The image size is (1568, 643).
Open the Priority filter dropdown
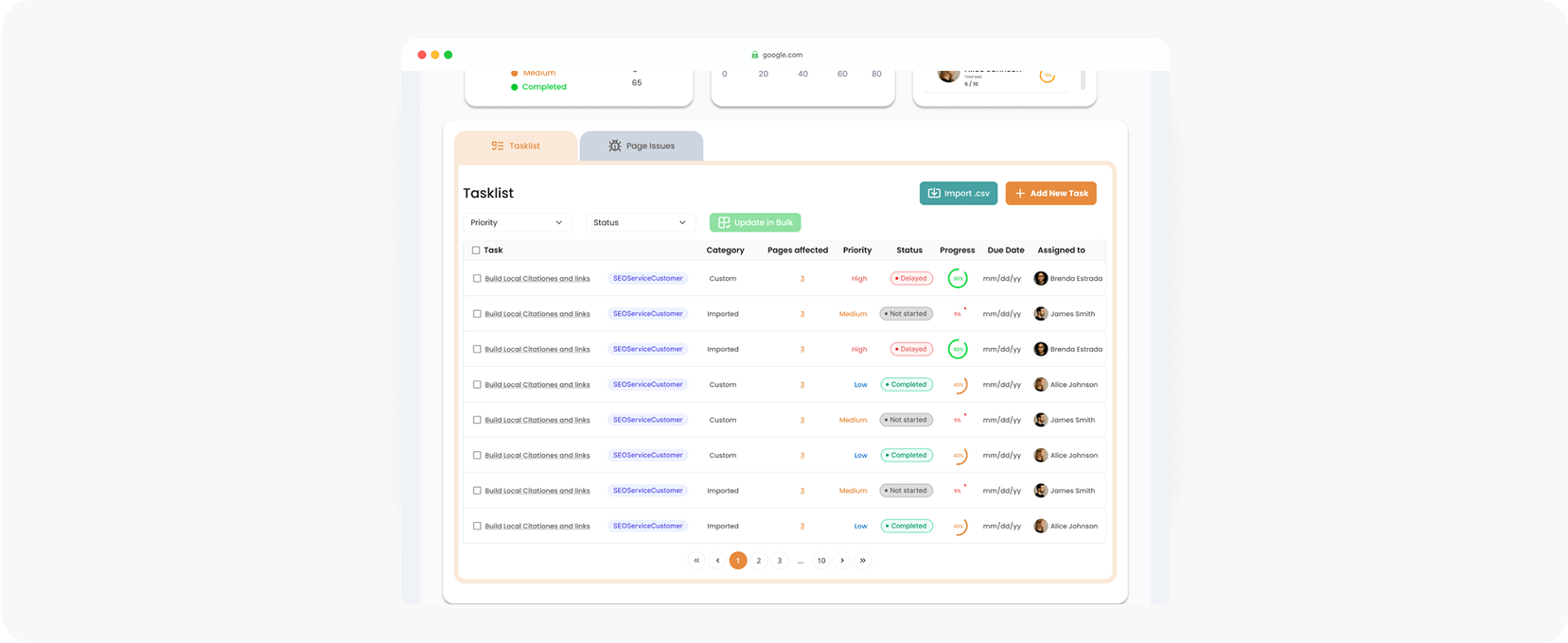(518, 222)
